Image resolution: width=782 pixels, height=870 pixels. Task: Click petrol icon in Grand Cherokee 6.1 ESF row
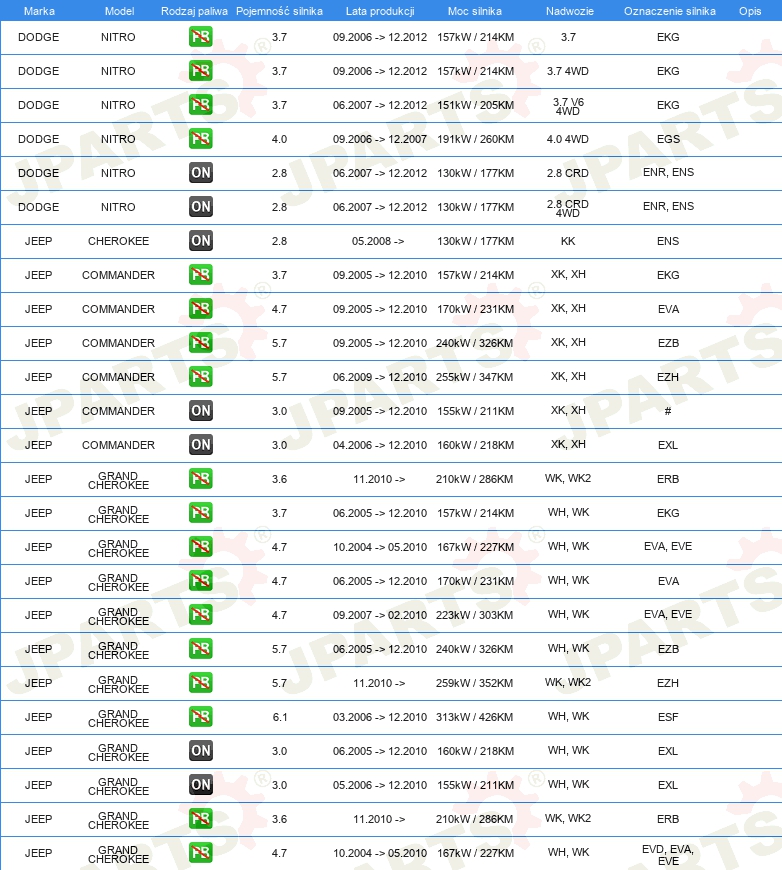(200, 717)
